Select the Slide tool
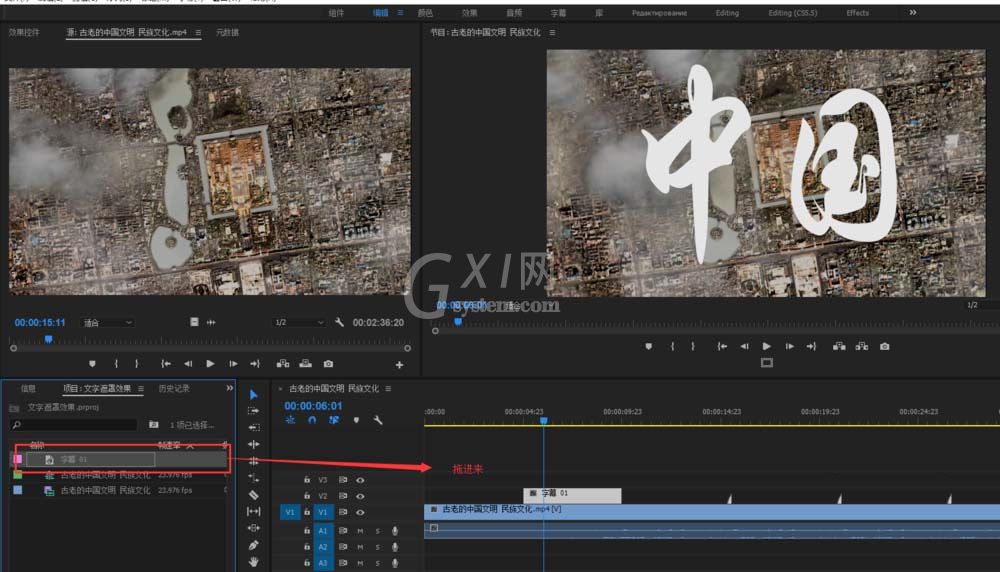The height and width of the screenshot is (572, 1000). (253, 528)
